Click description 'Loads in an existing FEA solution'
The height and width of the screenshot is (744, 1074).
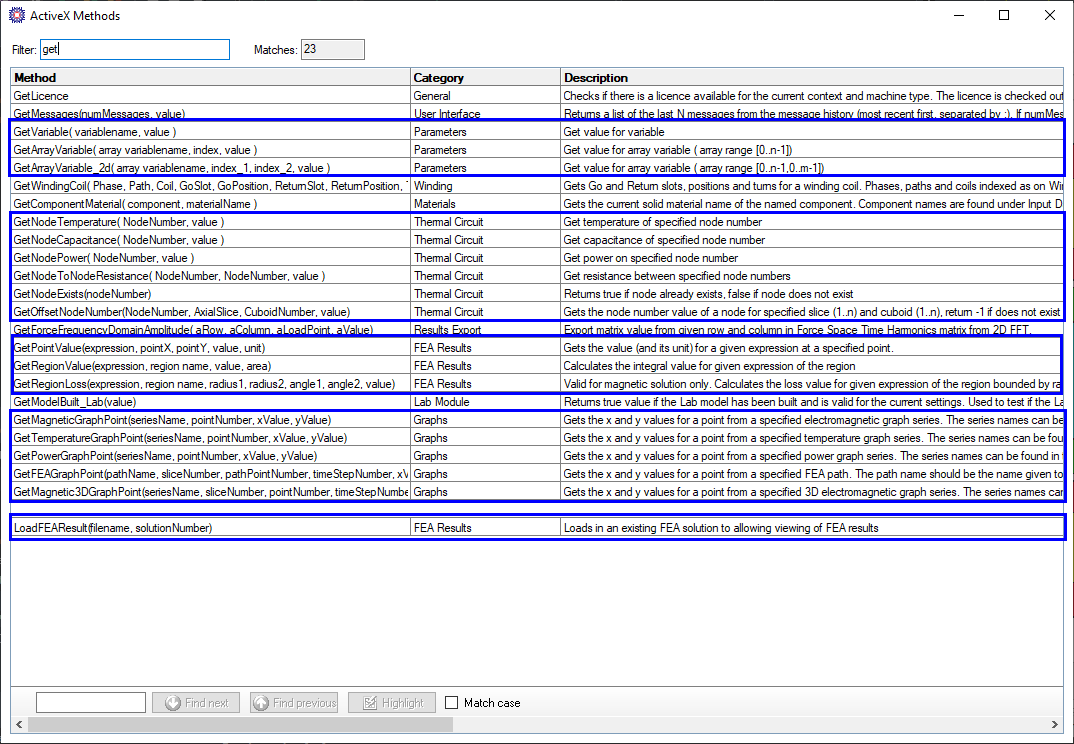721,528
